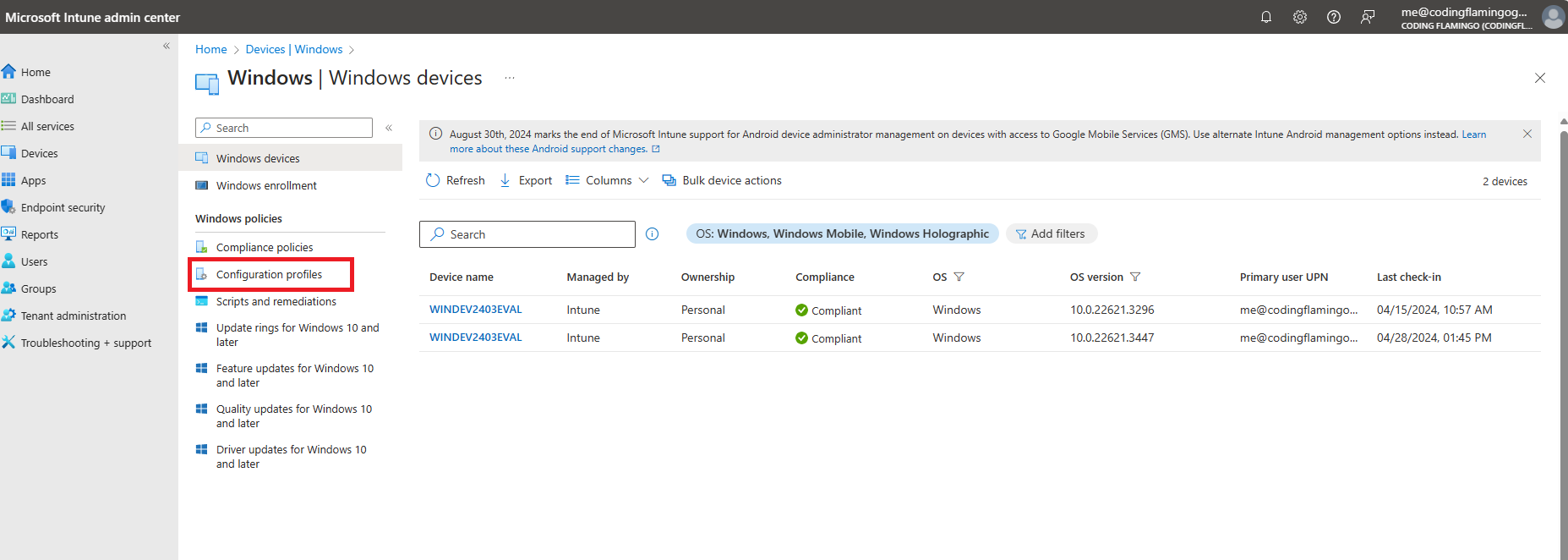
Task: Click Devices | Windows breadcrumb link
Action: [x=294, y=49]
